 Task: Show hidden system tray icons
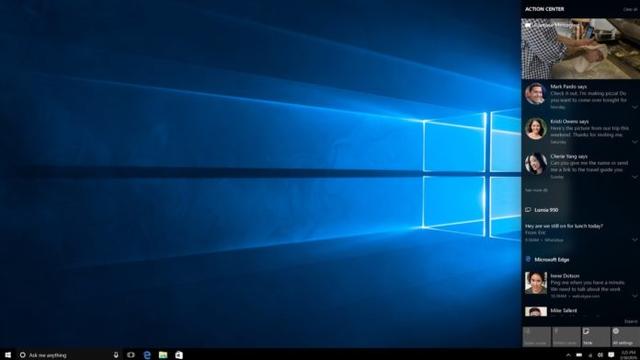[568, 355]
